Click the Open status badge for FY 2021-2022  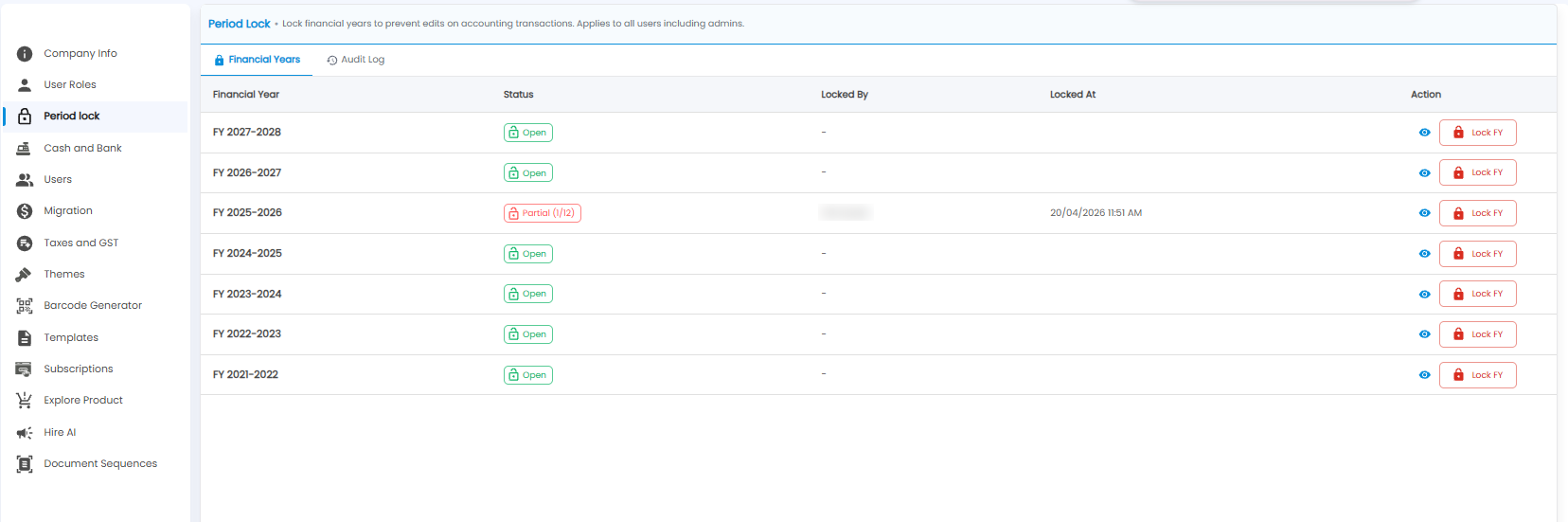(527, 375)
